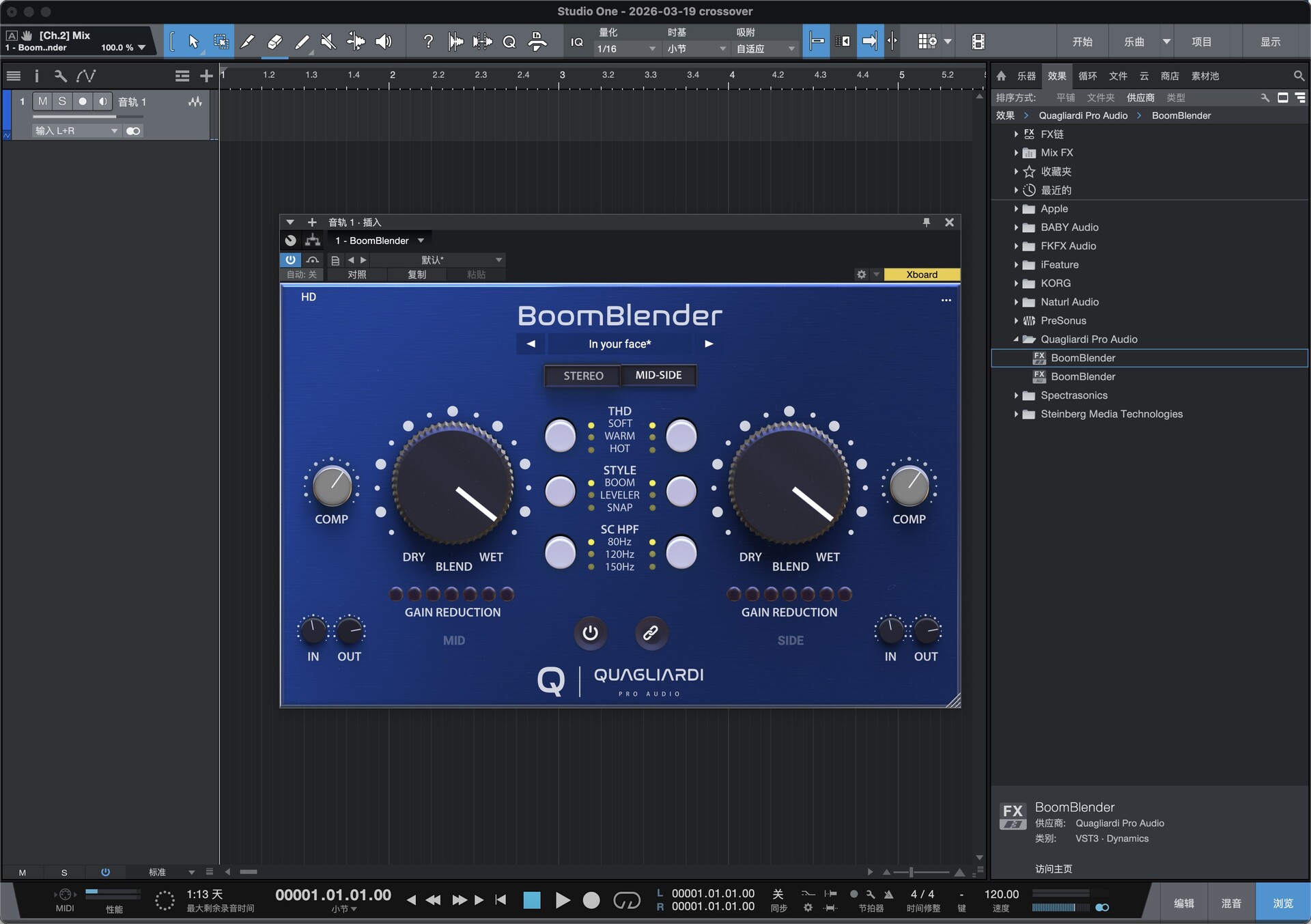This screenshot has height=924, width=1311.
Task: Click the 访问主页 (Visit homepage) link
Action: 1053,869
